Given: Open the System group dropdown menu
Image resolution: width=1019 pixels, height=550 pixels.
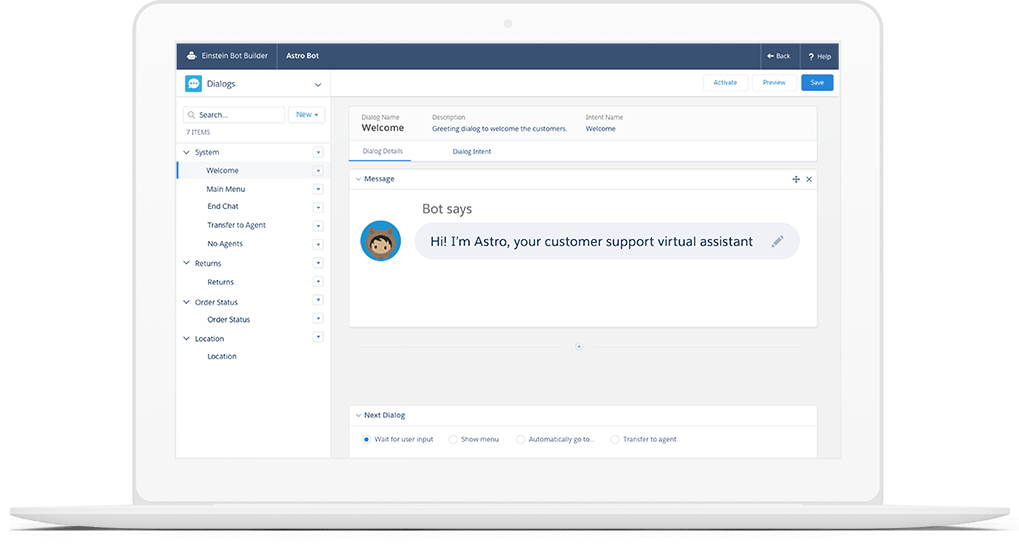Looking at the screenshot, I should tap(318, 152).
